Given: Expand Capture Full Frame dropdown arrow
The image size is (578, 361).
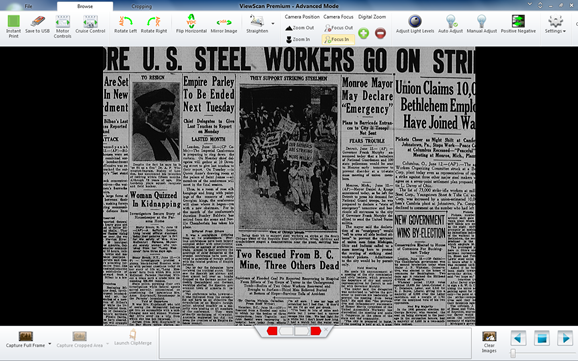Looking at the screenshot, I should coord(50,344).
